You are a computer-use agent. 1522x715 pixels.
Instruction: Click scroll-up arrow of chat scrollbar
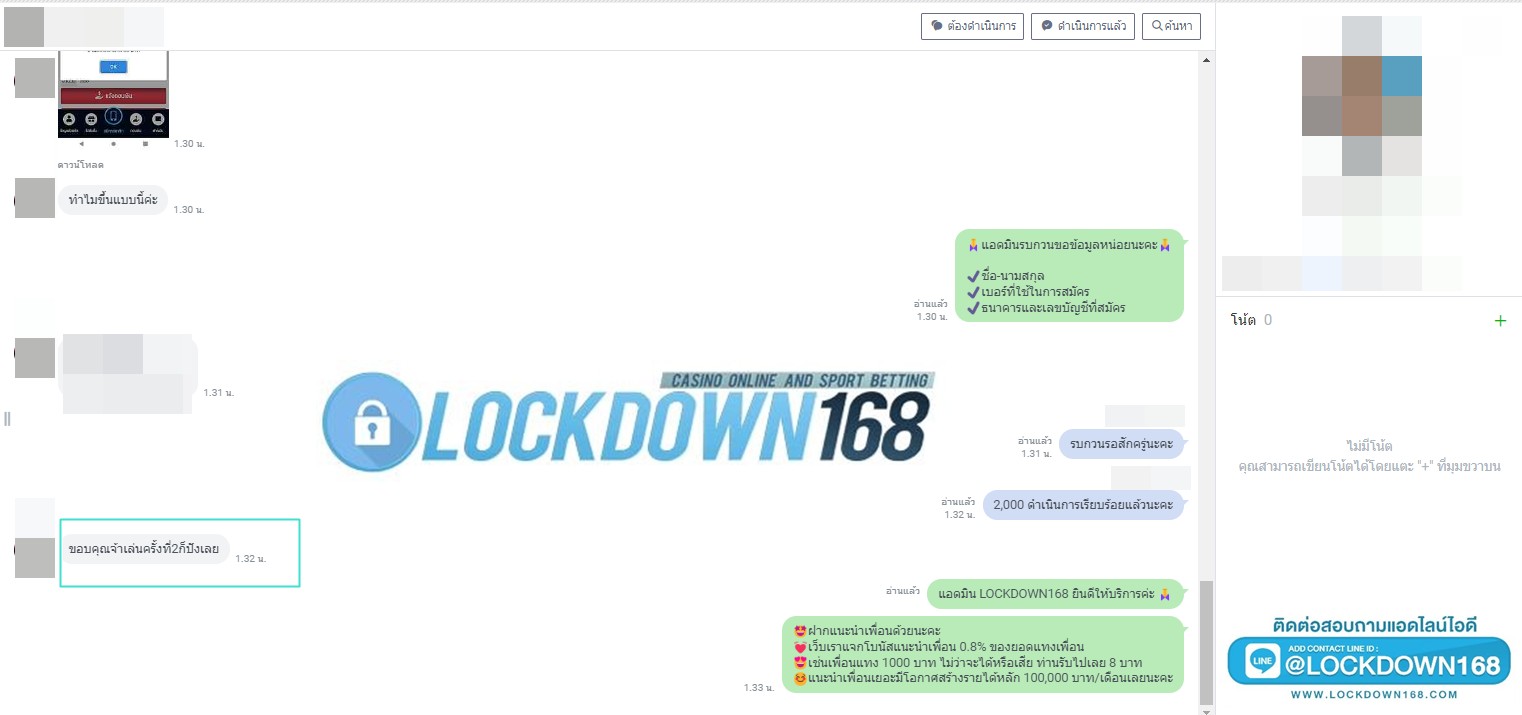click(1205, 61)
